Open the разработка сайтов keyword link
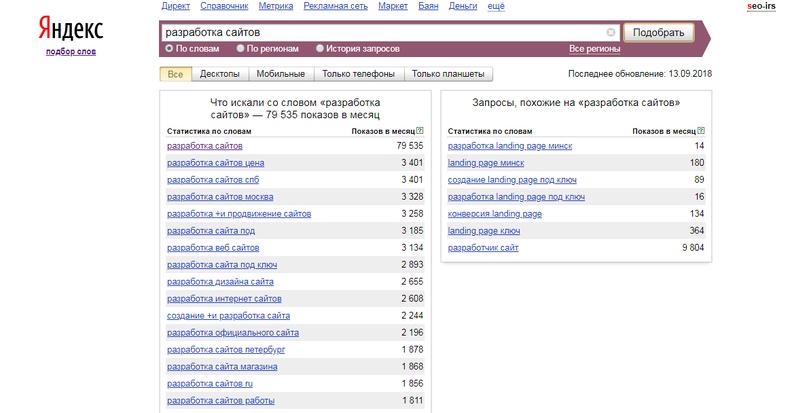Image resolution: width=807 pixels, height=413 pixels. [x=205, y=146]
